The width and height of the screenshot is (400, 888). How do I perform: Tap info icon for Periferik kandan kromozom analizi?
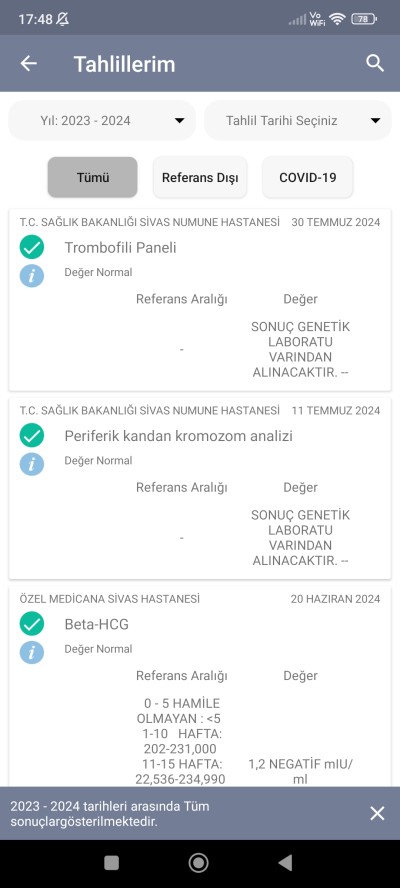(x=32, y=464)
